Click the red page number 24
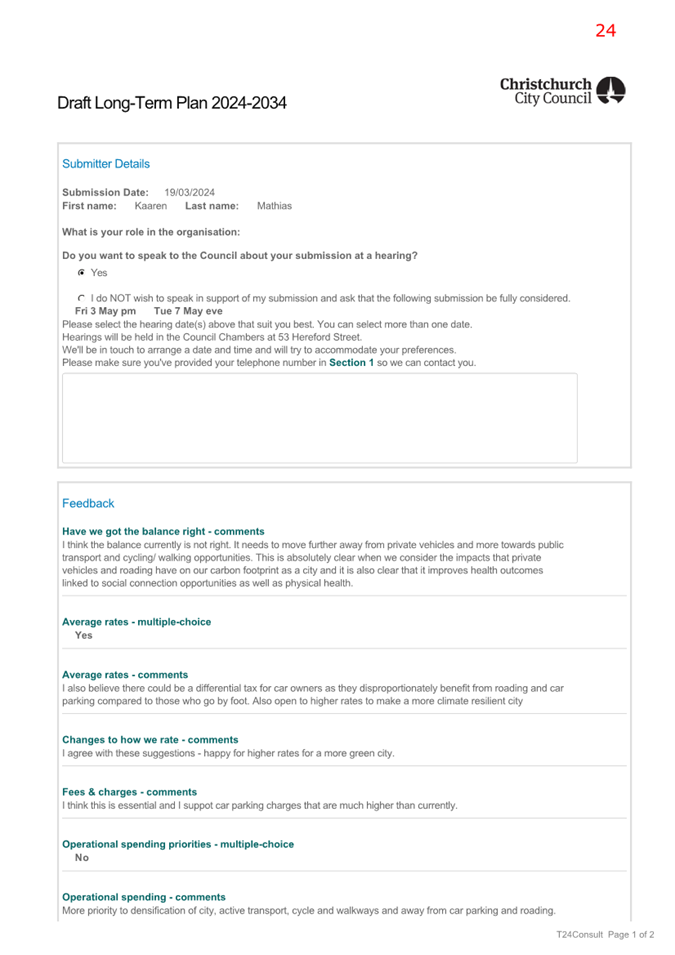This screenshot has width=675, height=955. 606,30
